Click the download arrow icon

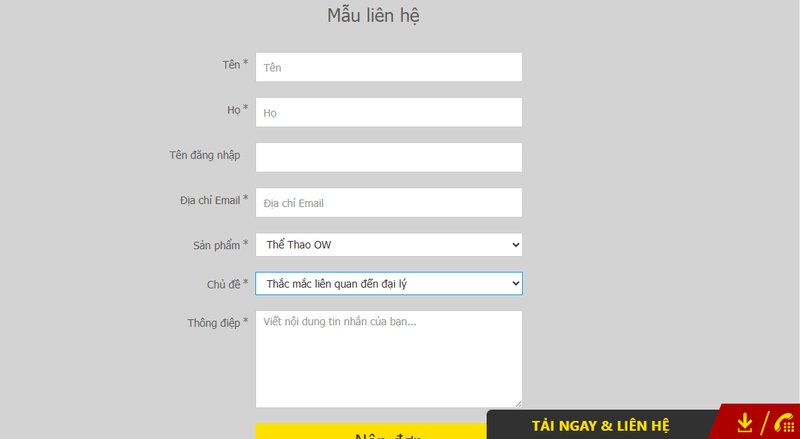744,423
